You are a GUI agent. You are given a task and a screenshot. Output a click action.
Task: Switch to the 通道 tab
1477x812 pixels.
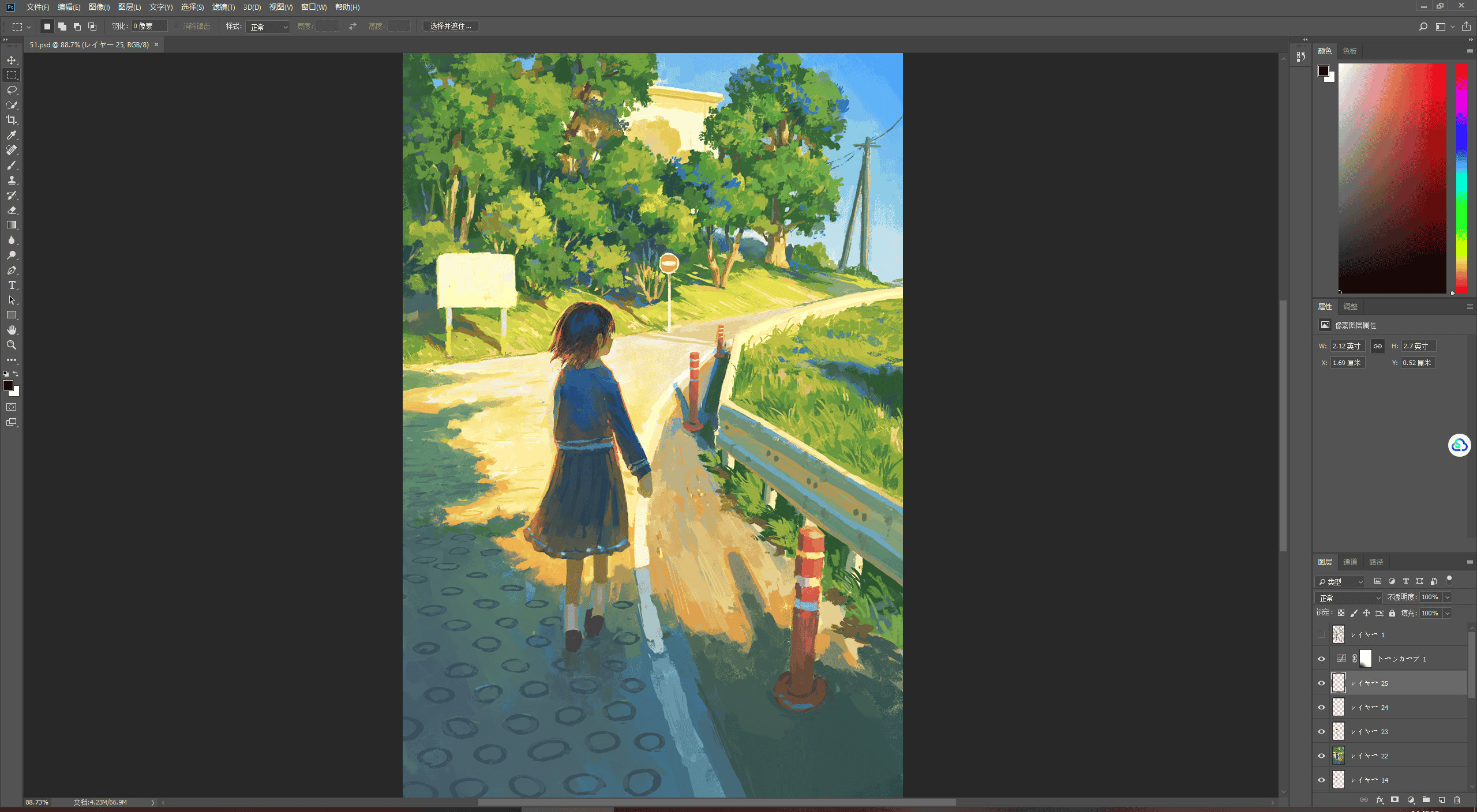[x=1350, y=562]
